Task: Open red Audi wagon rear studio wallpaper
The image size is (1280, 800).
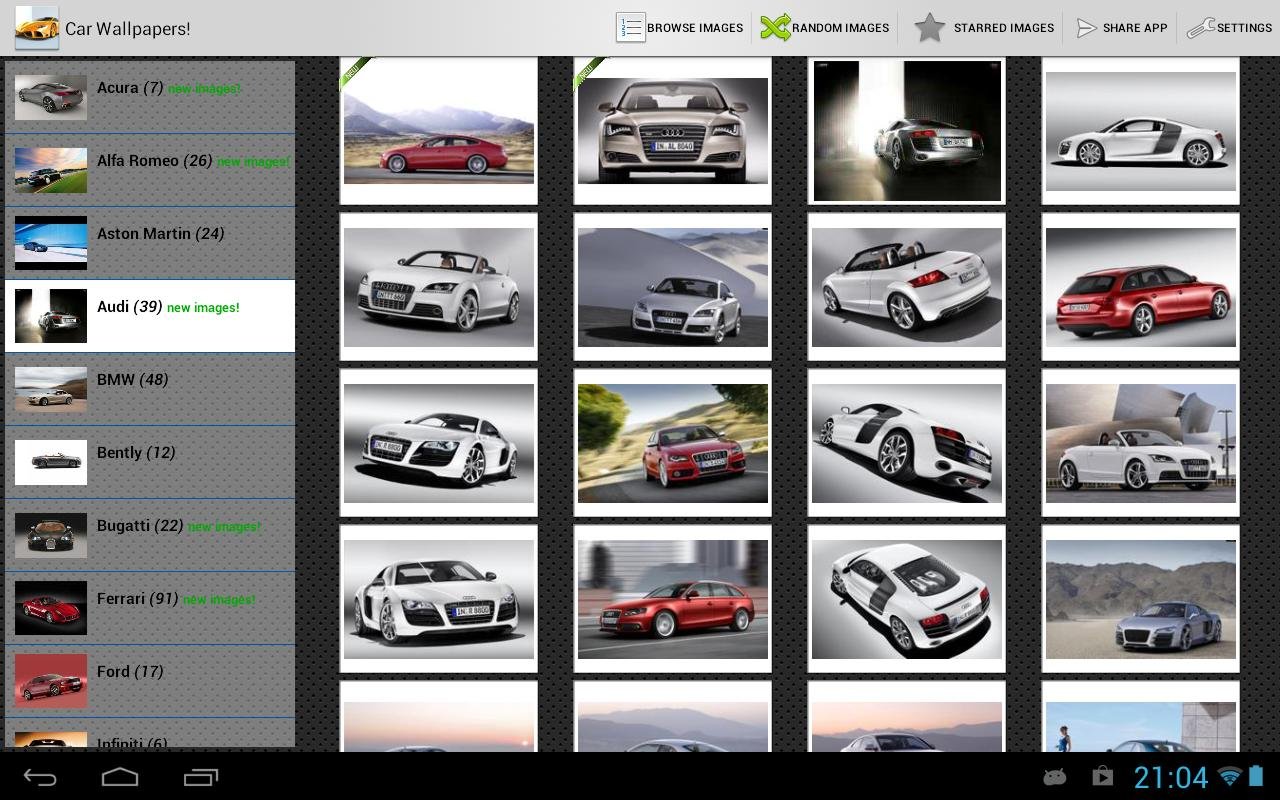Action: pyautogui.click(x=1141, y=287)
